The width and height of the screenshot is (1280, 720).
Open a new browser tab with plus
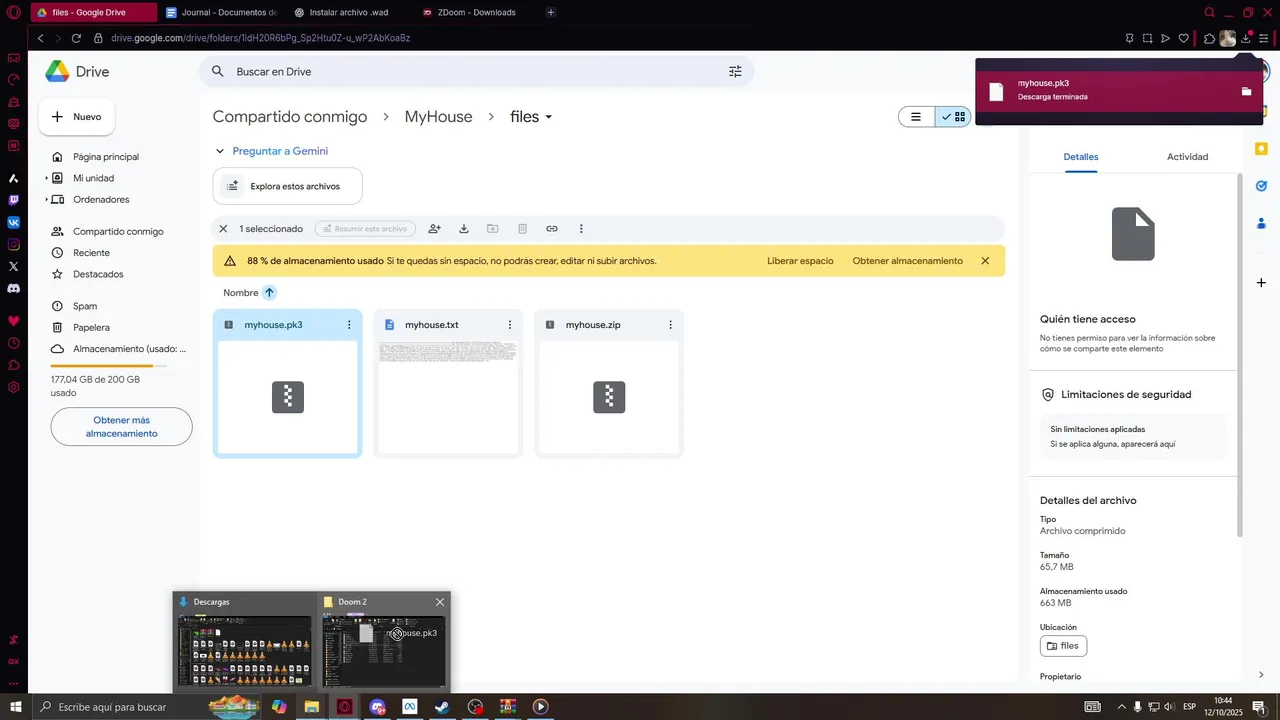click(x=551, y=12)
